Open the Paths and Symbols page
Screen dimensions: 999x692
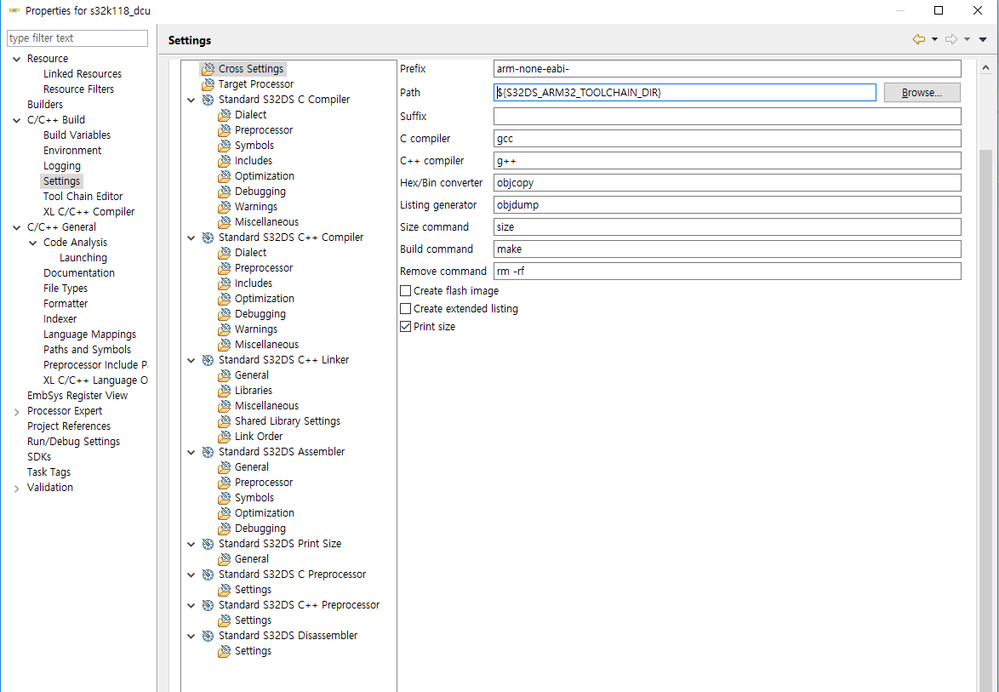coord(87,350)
